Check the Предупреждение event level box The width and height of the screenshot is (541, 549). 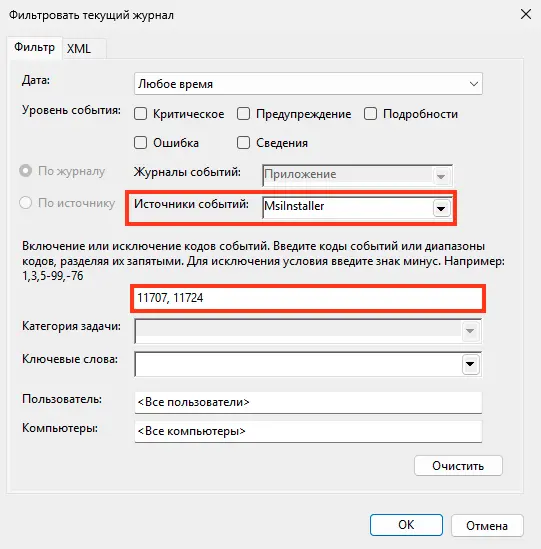[243, 114]
